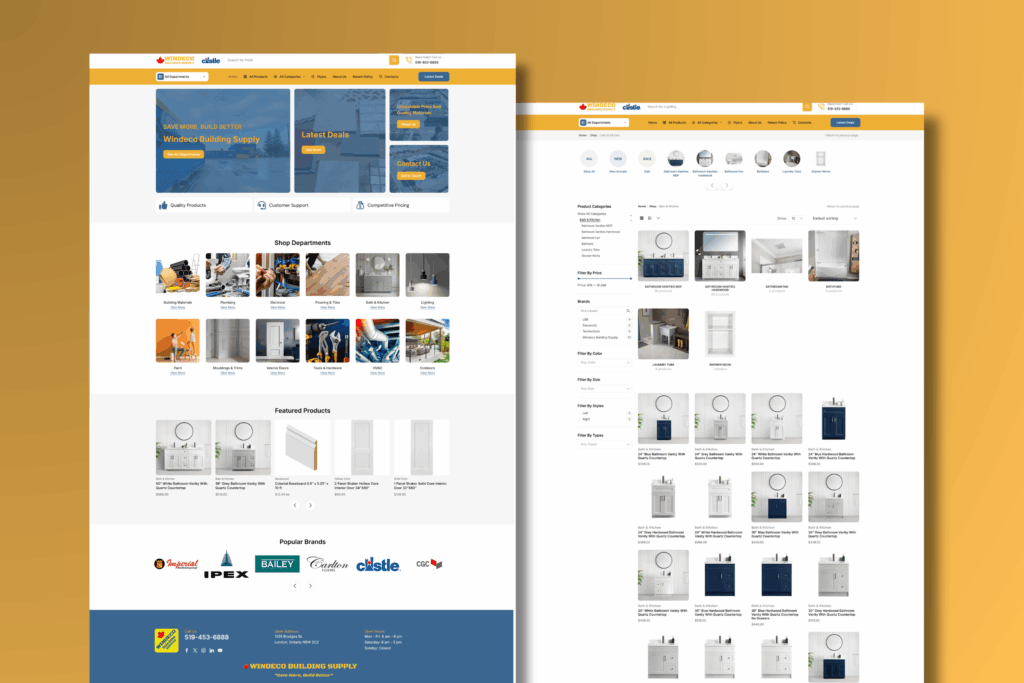Viewport: 1024px width, 683px height.
Task: Click Flyers in the top navigation
Action: [x=319, y=76]
